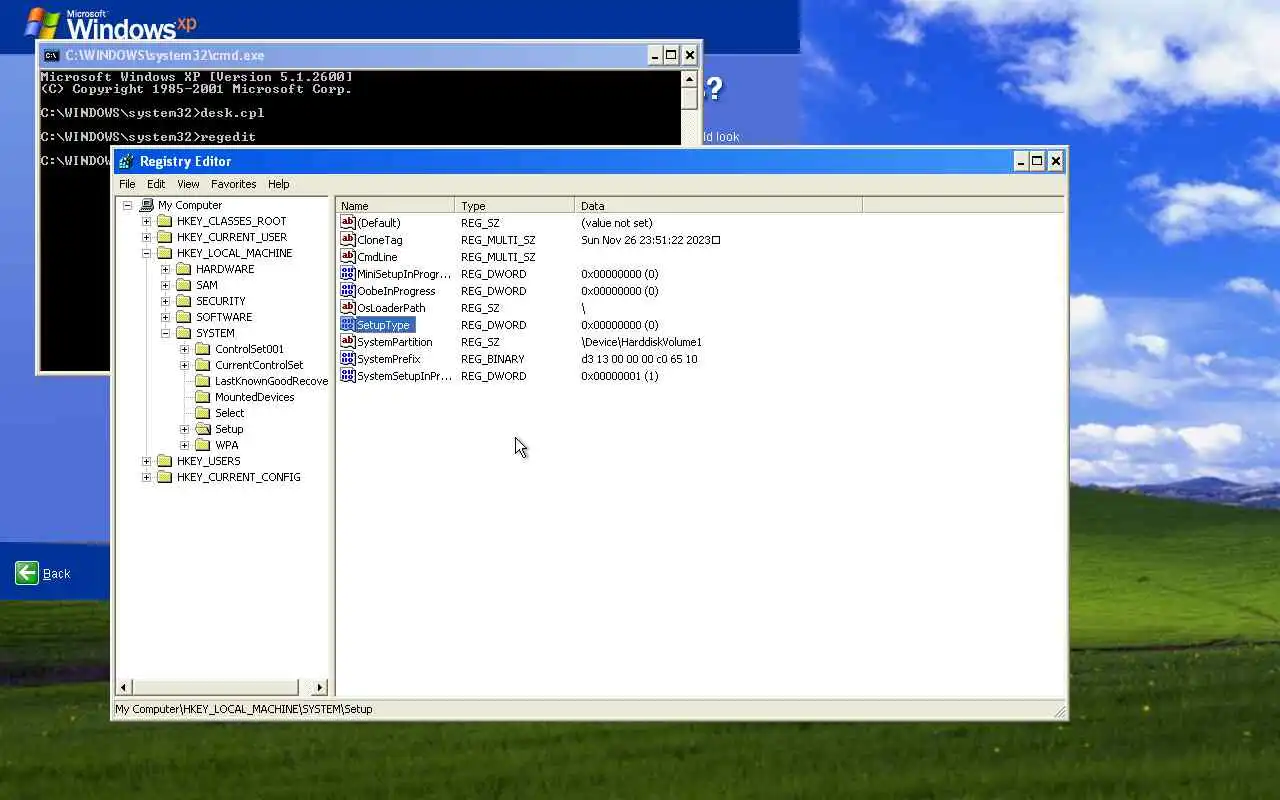Open the Edit menu

coord(156,184)
